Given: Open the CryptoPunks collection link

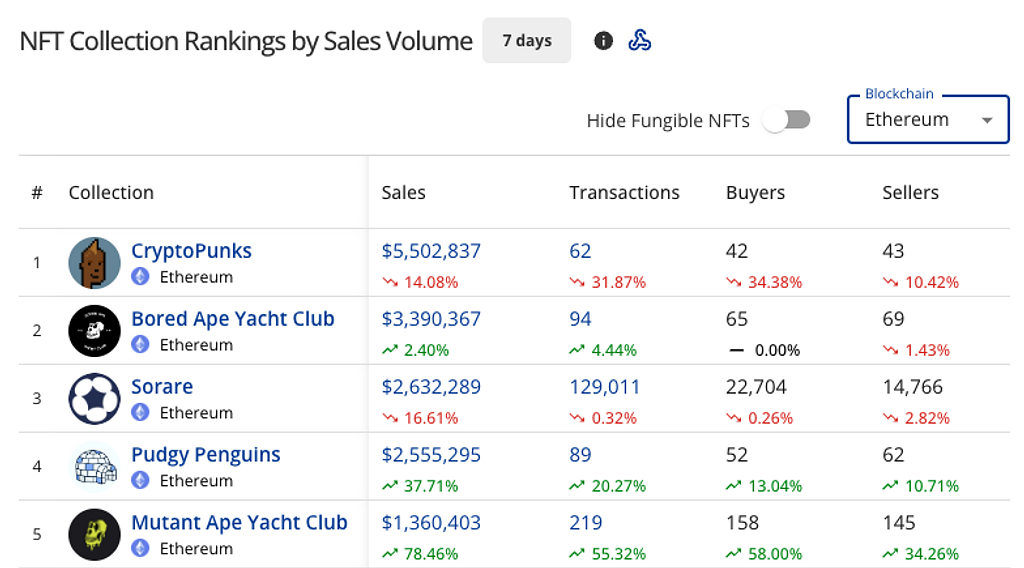Looking at the screenshot, I should [x=191, y=251].
